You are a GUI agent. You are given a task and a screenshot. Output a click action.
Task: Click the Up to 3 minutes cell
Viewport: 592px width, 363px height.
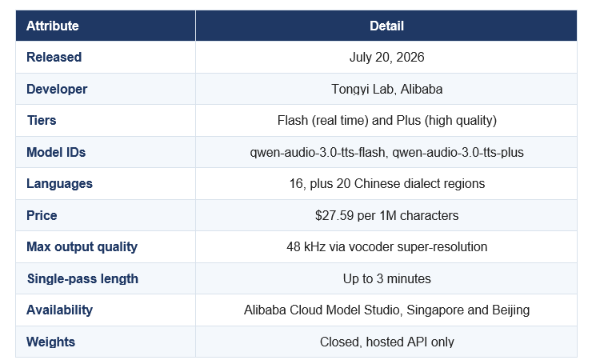coord(386,279)
